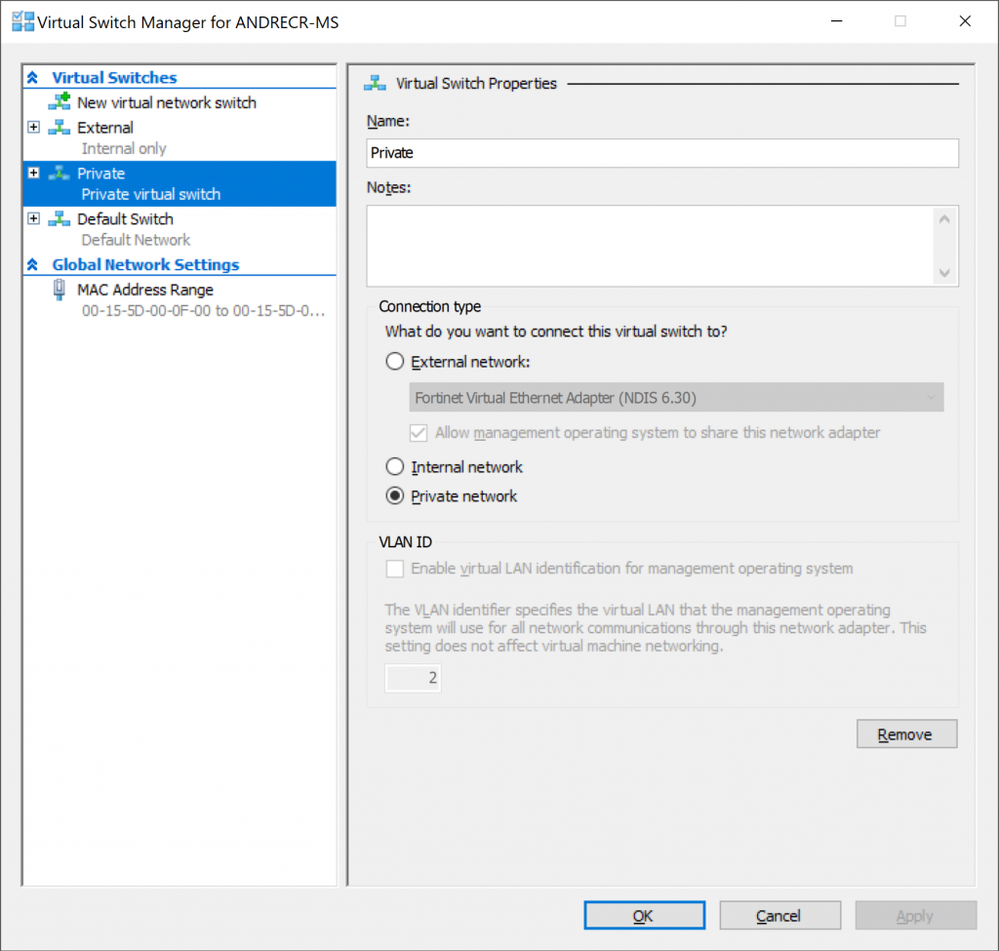The height and width of the screenshot is (951, 999).
Task: Click the Notes scrollbar down arrow
Action: (x=944, y=273)
